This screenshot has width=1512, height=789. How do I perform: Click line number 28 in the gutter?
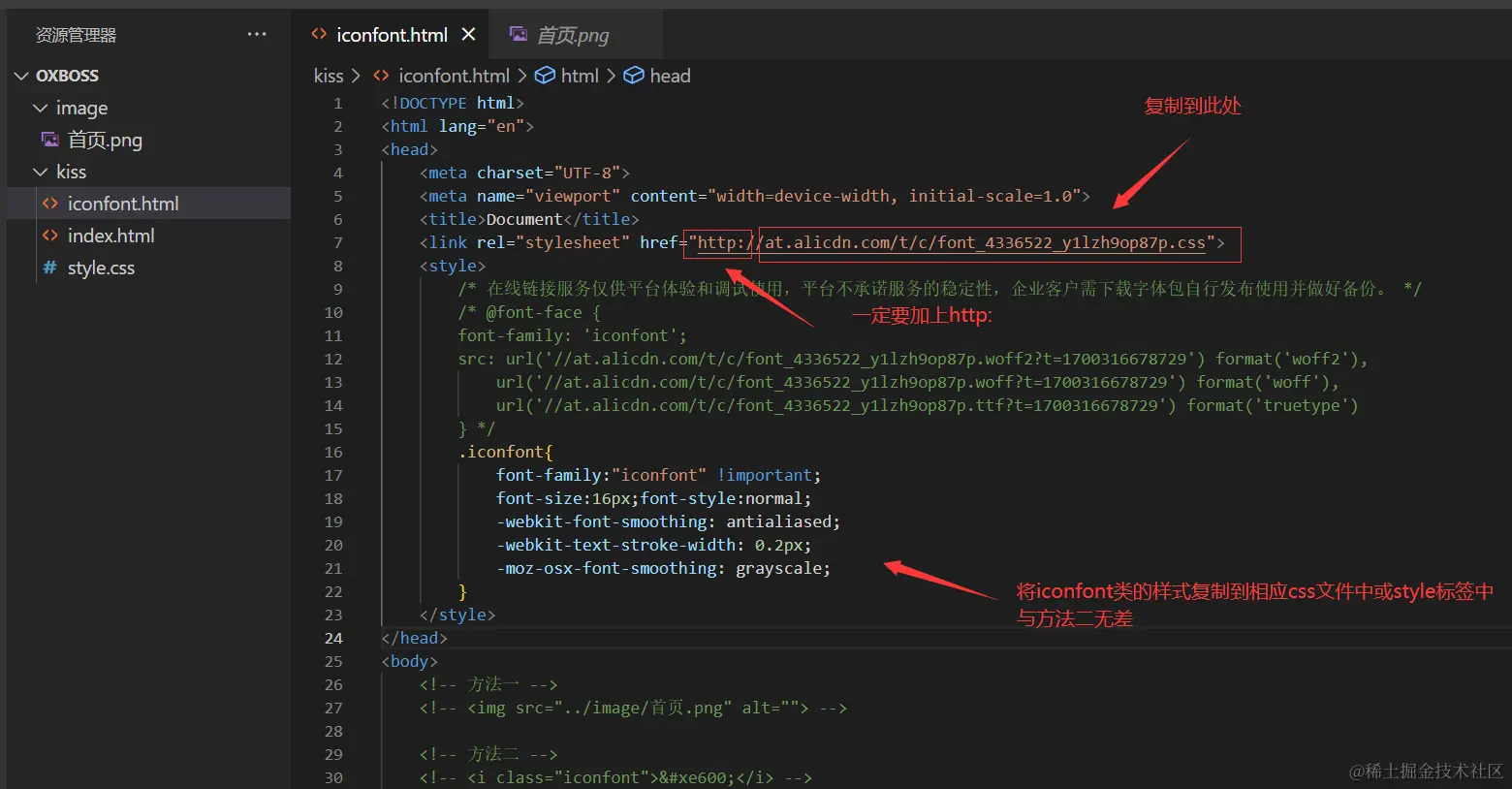(333, 731)
